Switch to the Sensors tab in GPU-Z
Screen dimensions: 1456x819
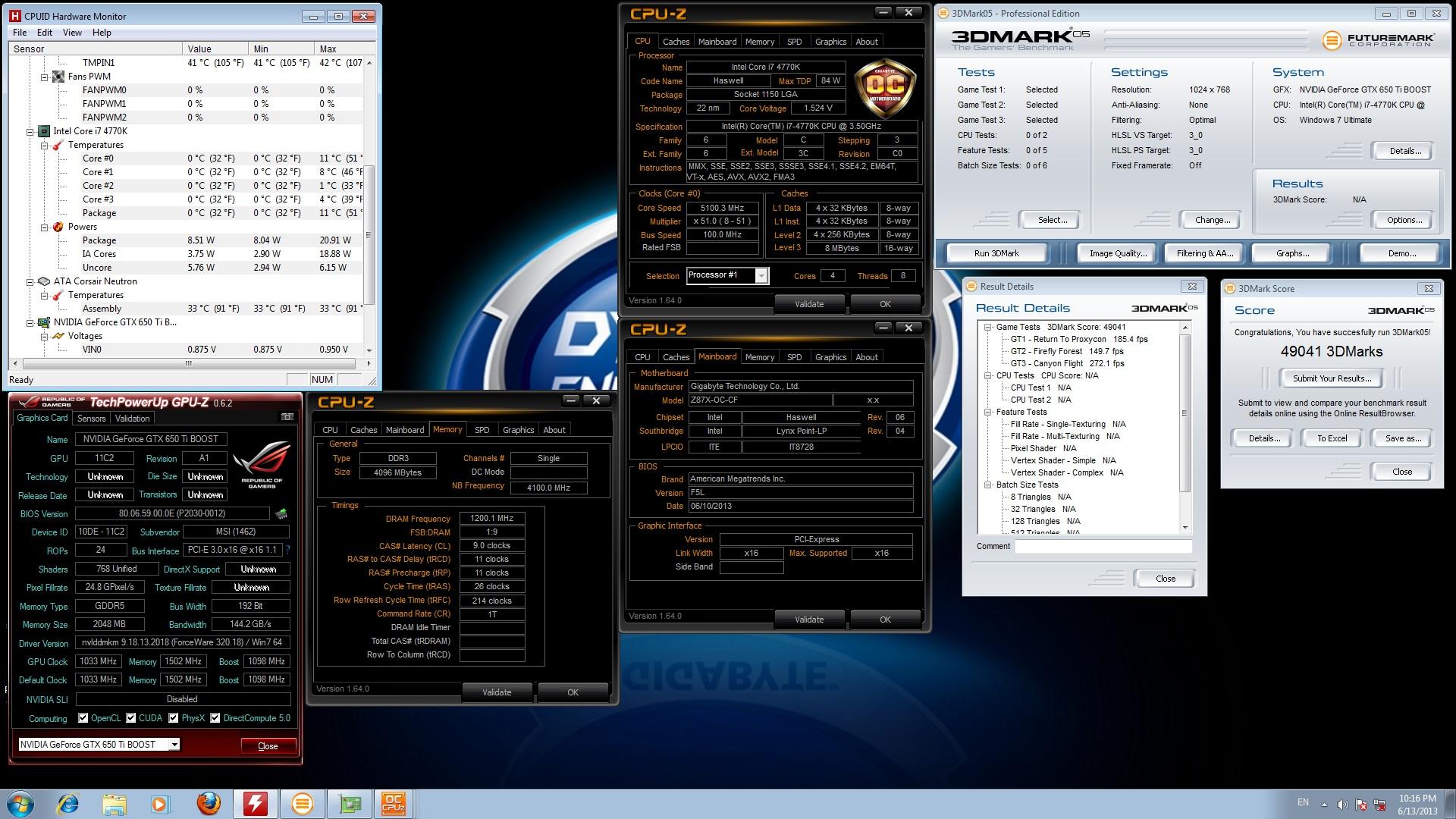pos(91,419)
